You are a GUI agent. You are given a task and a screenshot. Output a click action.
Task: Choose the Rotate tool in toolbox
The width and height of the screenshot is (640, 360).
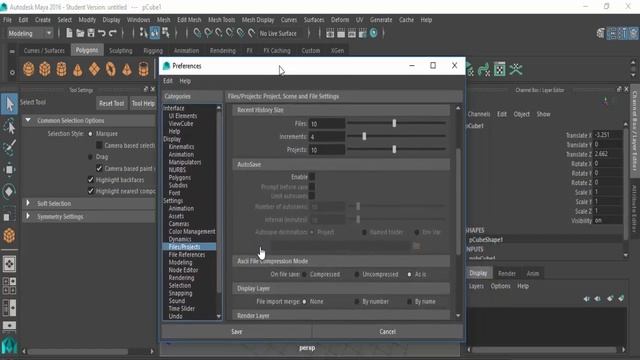[x=9, y=191]
